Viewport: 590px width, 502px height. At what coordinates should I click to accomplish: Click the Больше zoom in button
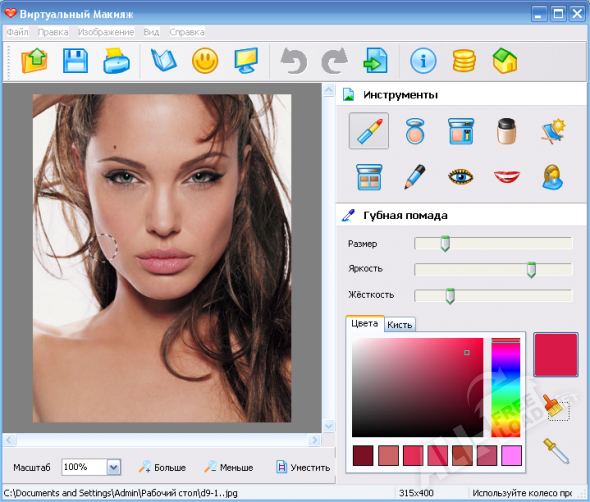(162, 467)
